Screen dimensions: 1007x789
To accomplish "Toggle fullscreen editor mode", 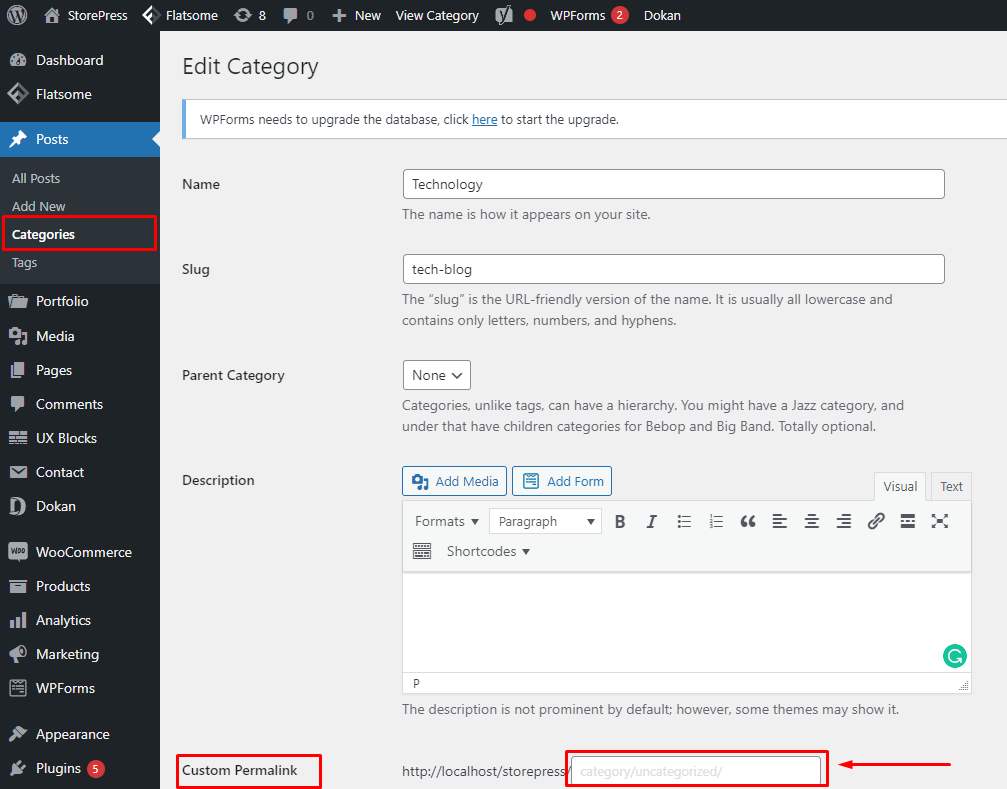I will tap(940, 521).
